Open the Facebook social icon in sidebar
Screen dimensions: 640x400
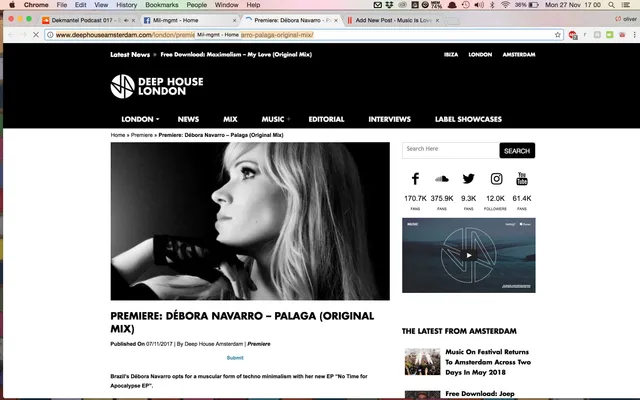click(x=415, y=179)
